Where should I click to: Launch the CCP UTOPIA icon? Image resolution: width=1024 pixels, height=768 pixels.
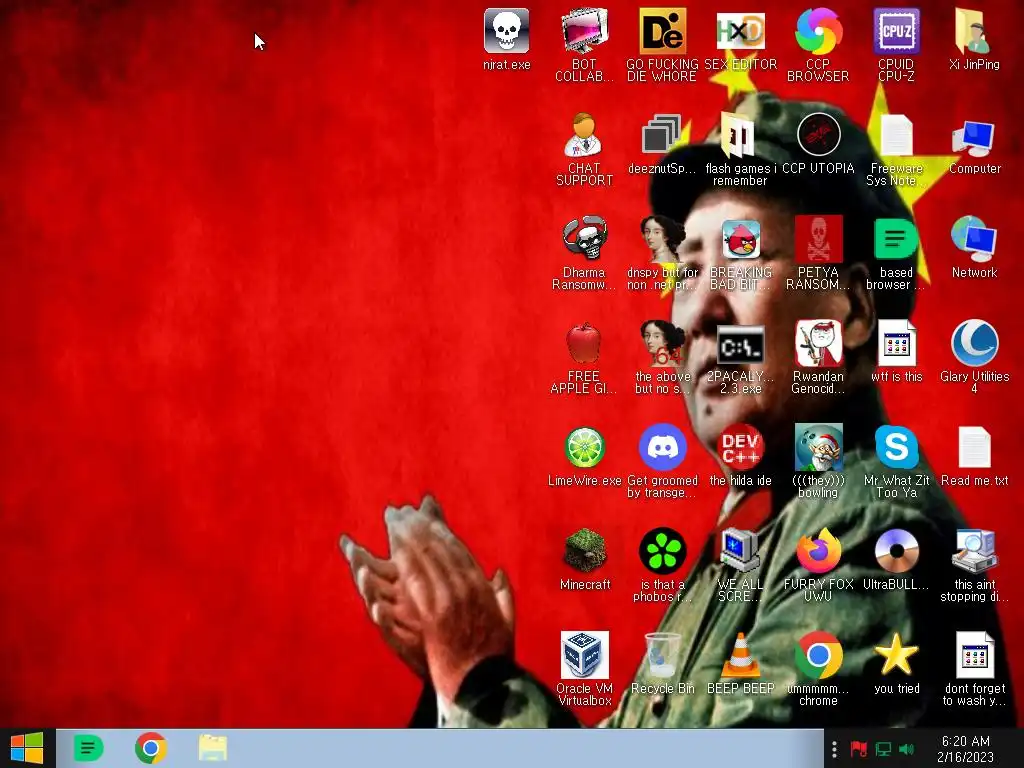pyautogui.click(x=818, y=135)
